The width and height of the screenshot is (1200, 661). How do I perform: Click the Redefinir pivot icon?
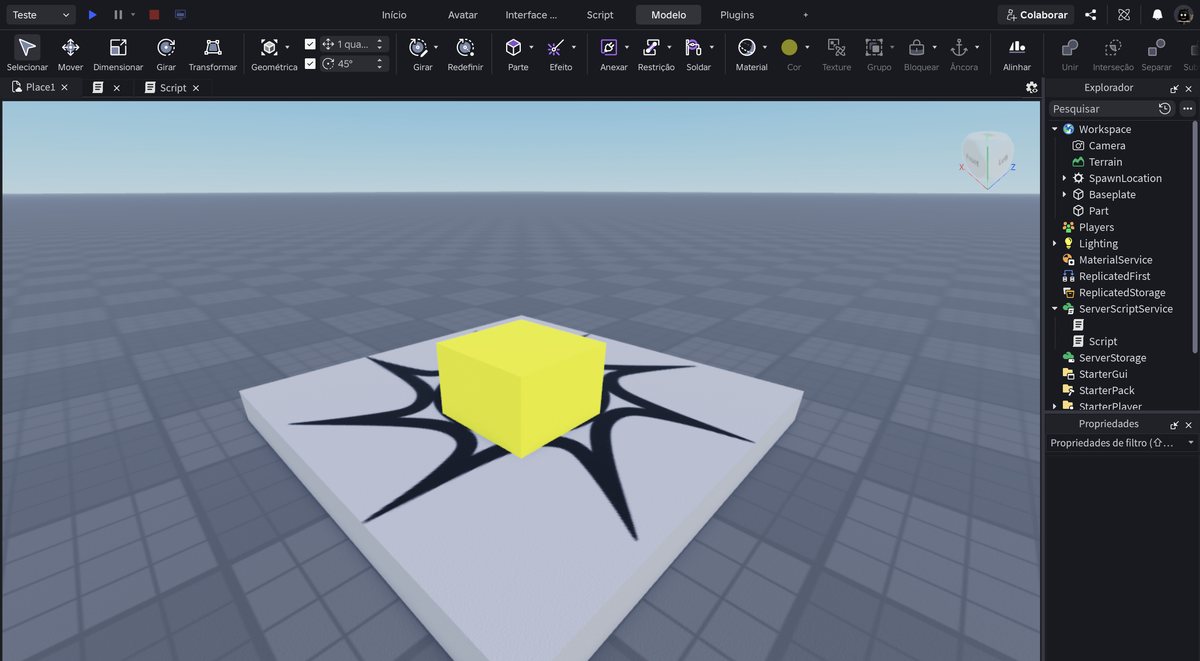coord(465,47)
